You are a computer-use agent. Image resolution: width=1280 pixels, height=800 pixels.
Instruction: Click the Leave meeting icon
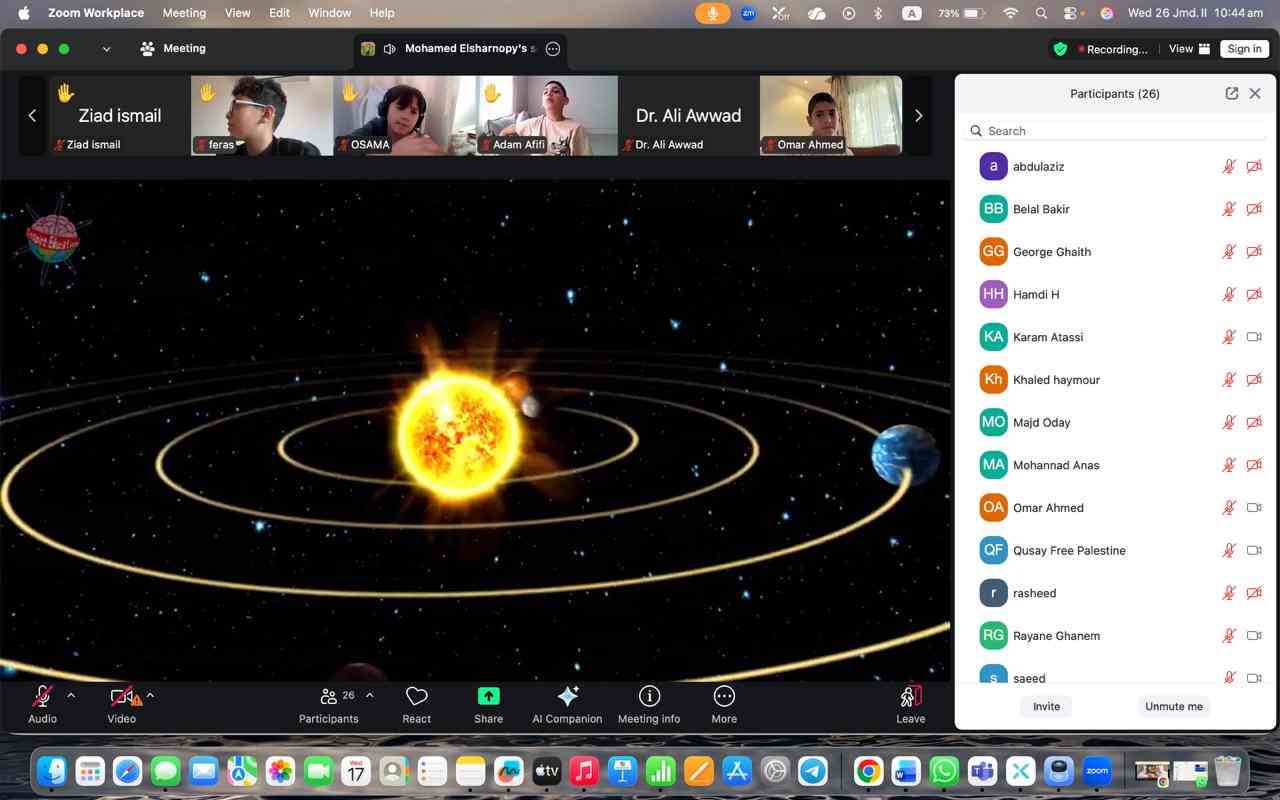click(x=910, y=697)
